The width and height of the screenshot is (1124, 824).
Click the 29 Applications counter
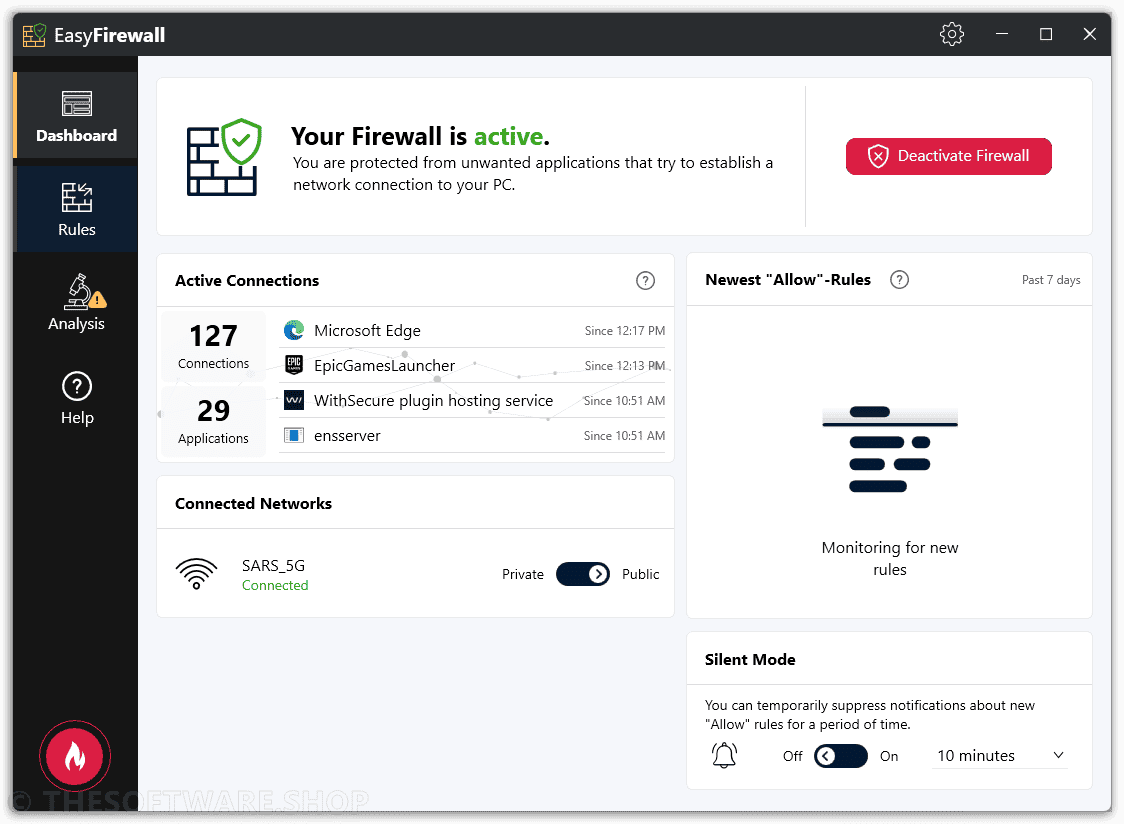pyautogui.click(x=213, y=421)
